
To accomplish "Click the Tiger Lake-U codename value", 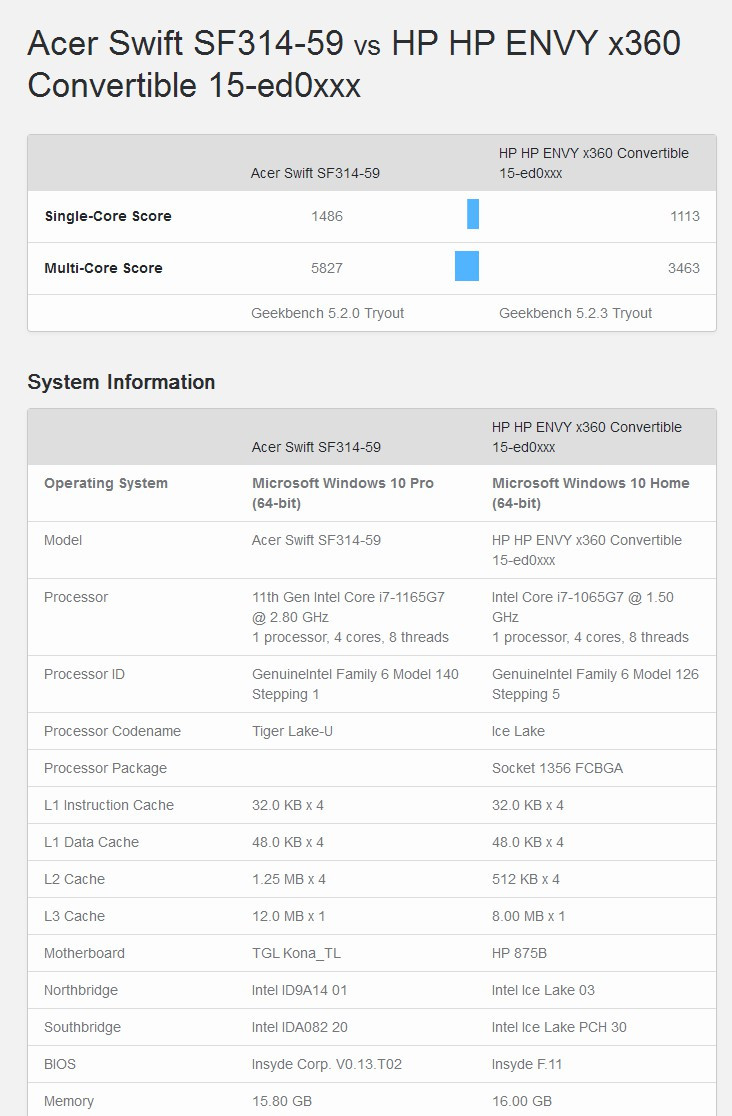I will [292, 731].
